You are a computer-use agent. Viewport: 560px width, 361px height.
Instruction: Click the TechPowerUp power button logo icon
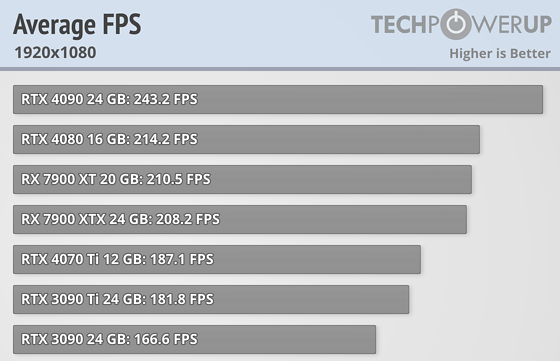[x=458, y=24]
